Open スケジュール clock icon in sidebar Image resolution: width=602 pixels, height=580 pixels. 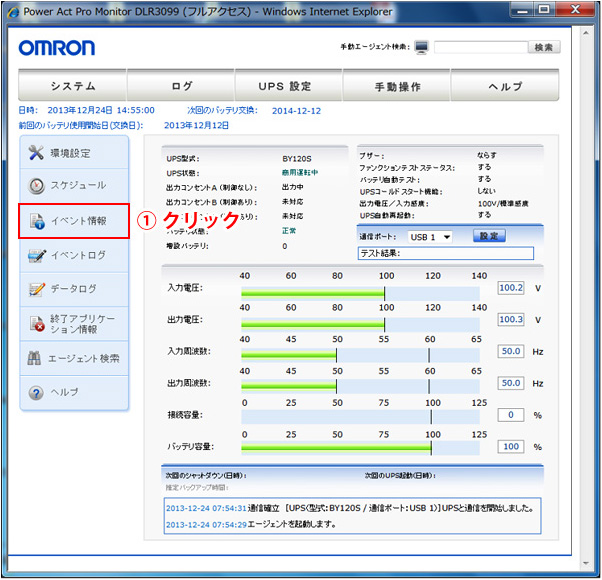[x=36, y=186]
